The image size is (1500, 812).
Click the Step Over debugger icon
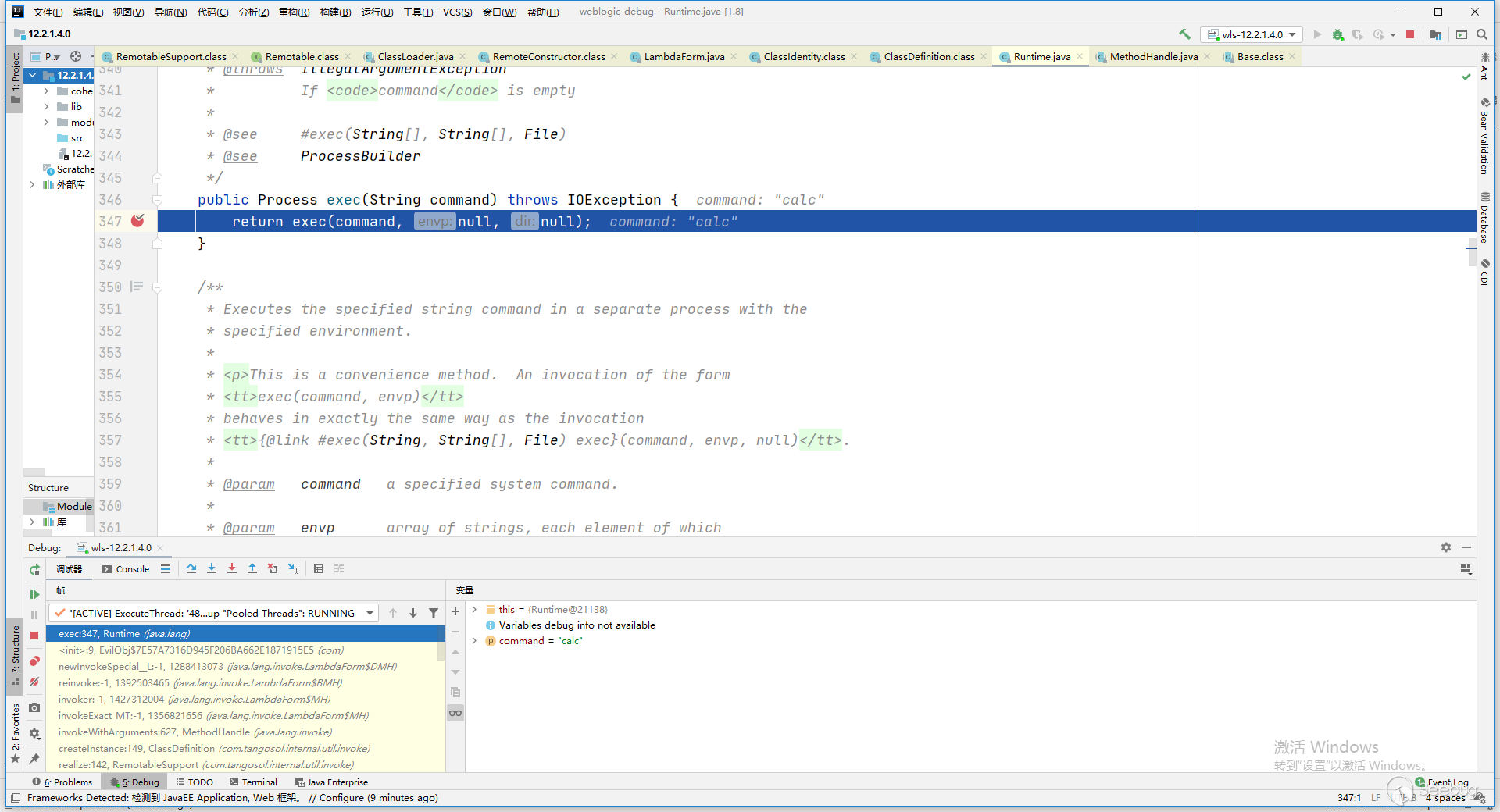[x=191, y=568]
